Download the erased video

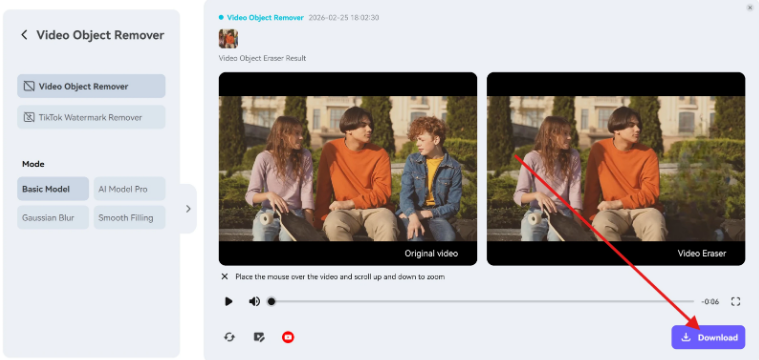(x=708, y=337)
